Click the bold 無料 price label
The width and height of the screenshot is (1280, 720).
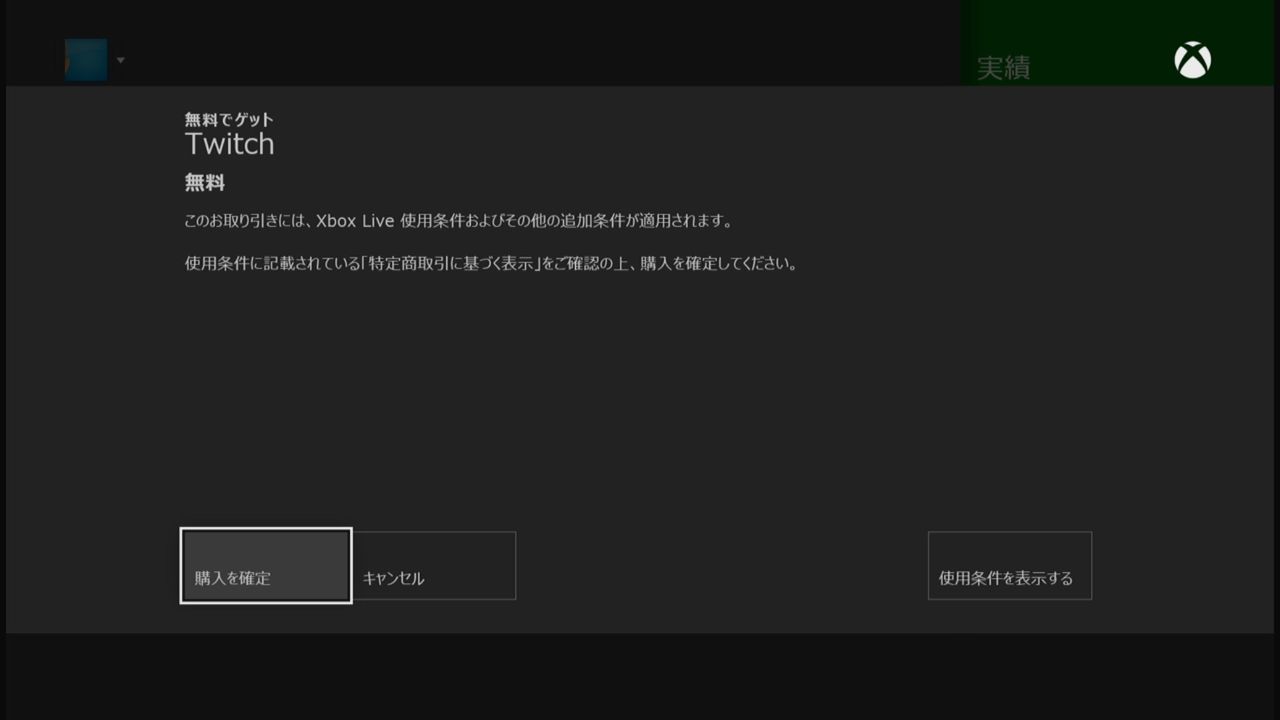[x=205, y=183]
